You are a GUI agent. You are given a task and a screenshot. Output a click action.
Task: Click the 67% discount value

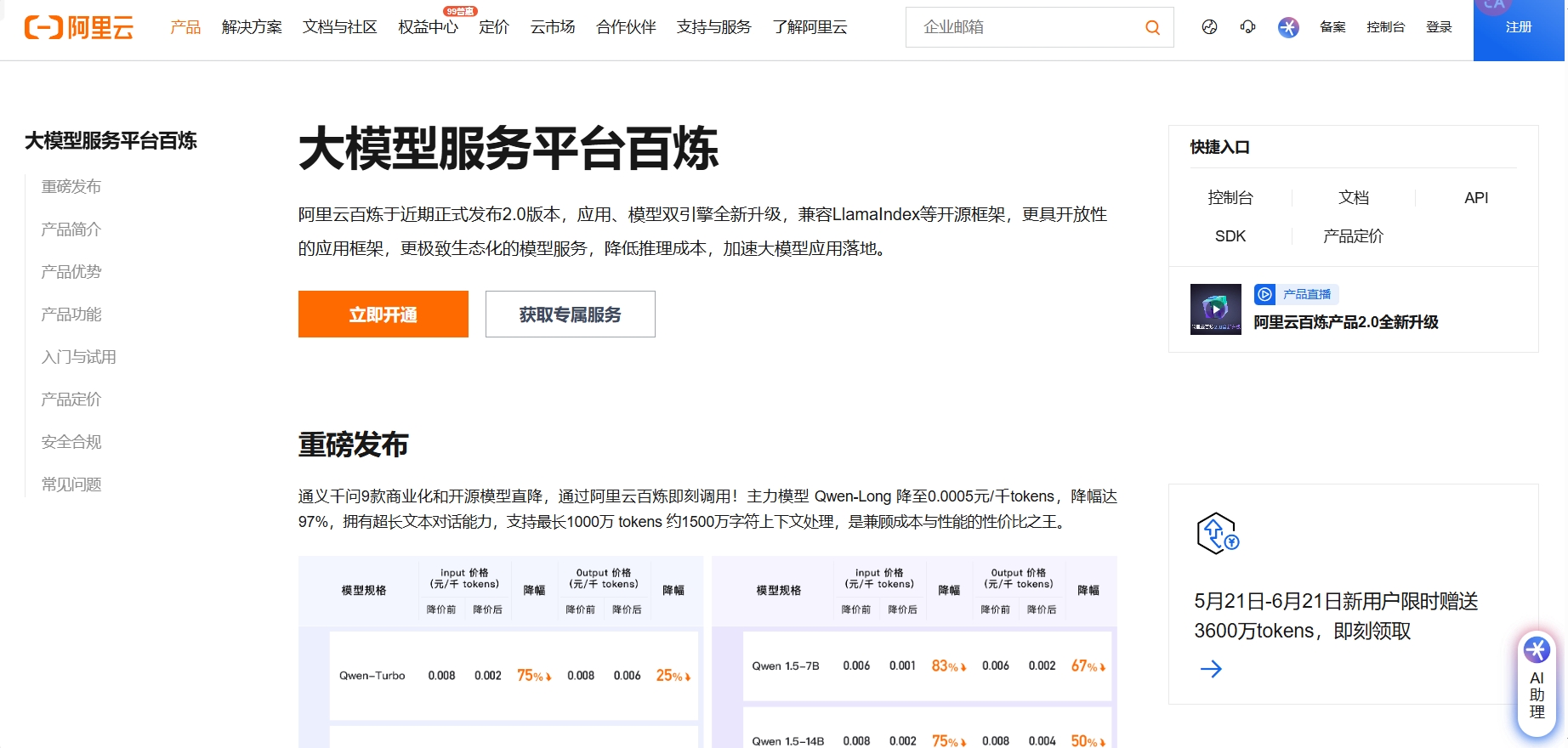click(x=1088, y=666)
